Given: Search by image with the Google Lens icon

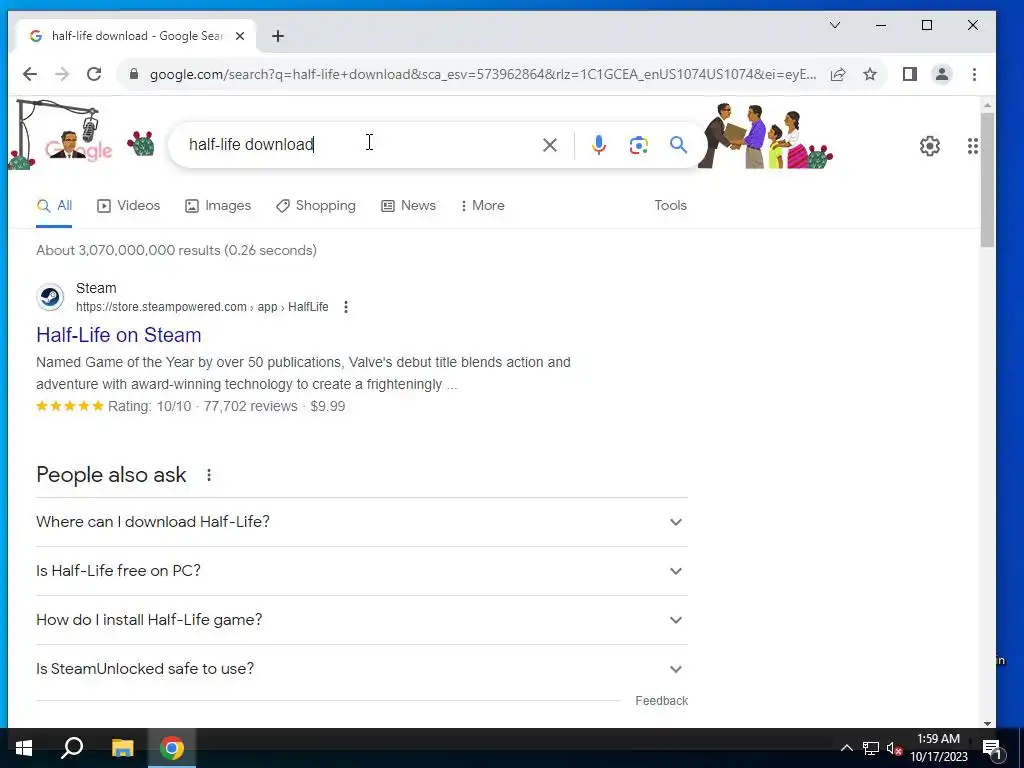Looking at the screenshot, I should [638, 145].
